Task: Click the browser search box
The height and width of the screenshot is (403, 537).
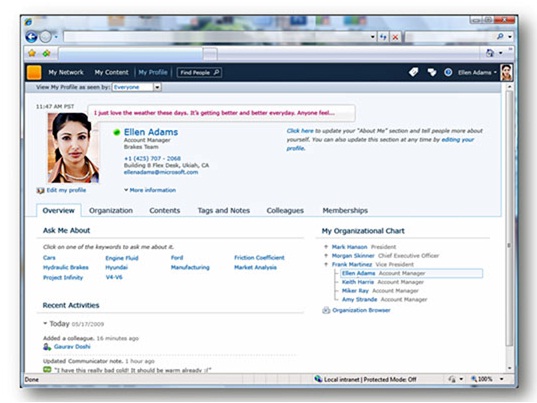Action: [449, 37]
